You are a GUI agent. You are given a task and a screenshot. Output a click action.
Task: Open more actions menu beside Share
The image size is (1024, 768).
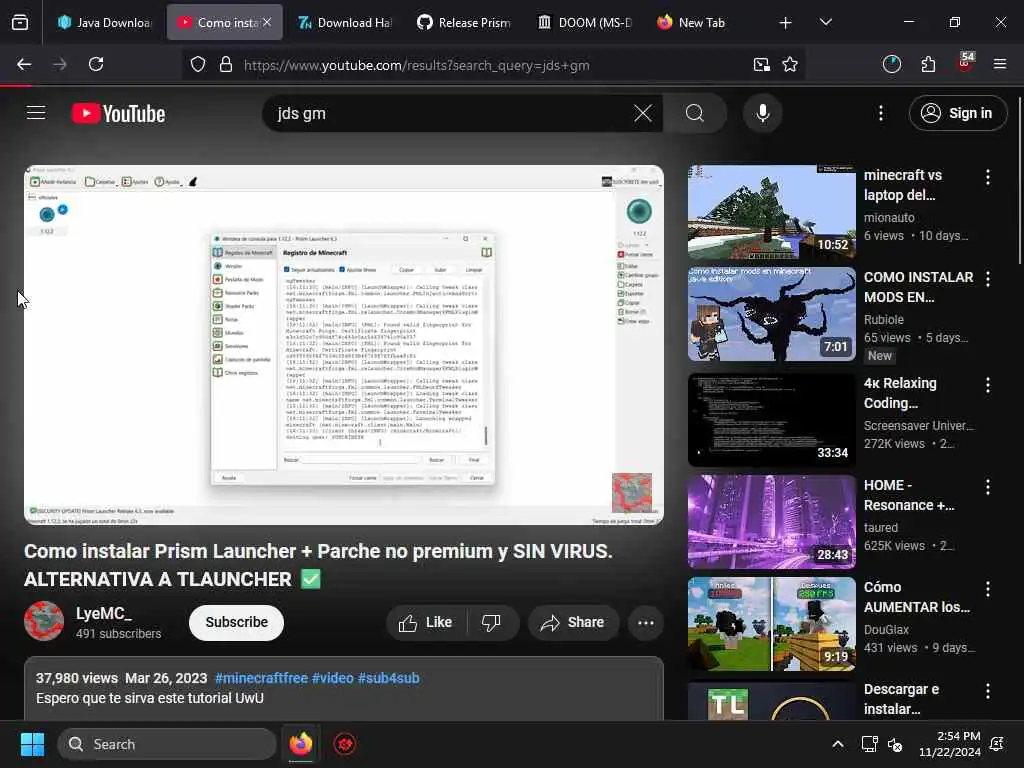[645, 622]
